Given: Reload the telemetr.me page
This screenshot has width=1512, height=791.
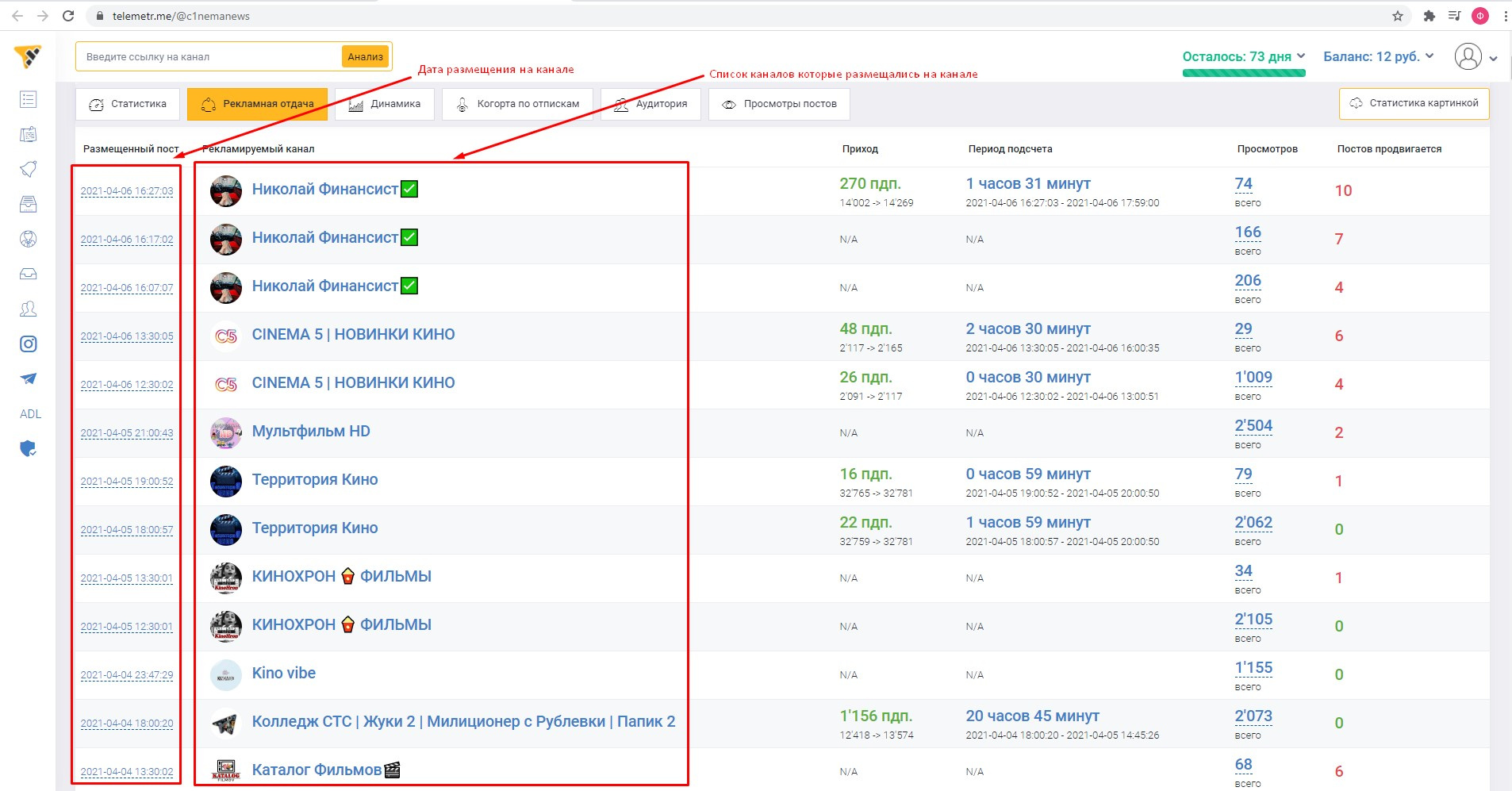Looking at the screenshot, I should 68,16.
